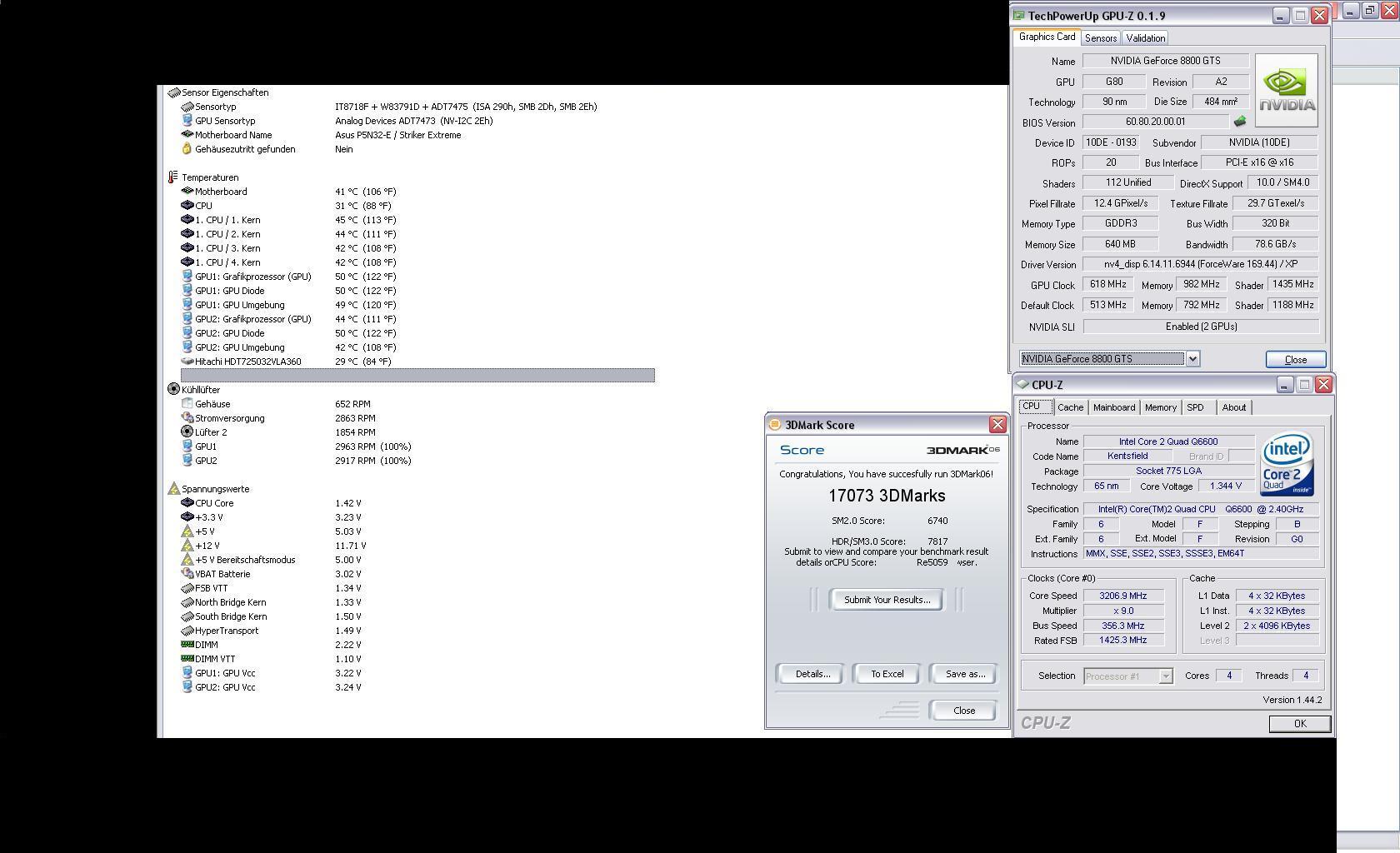Export score with To Excel button

tap(887, 674)
